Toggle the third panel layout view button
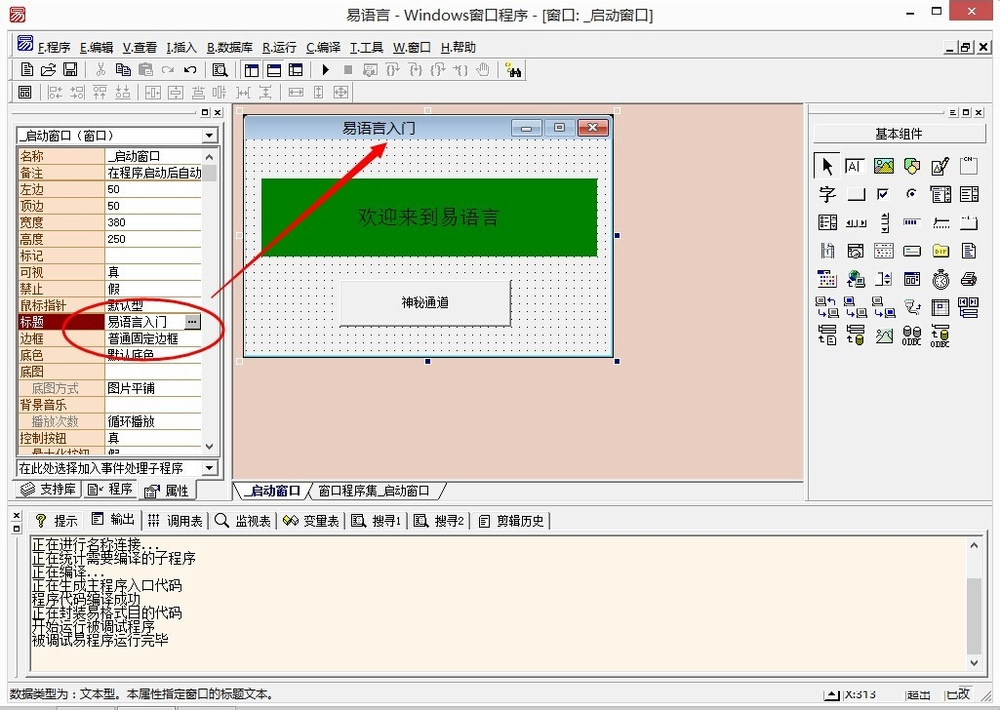This screenshot has width=1000, height=710. click(296, 70)
